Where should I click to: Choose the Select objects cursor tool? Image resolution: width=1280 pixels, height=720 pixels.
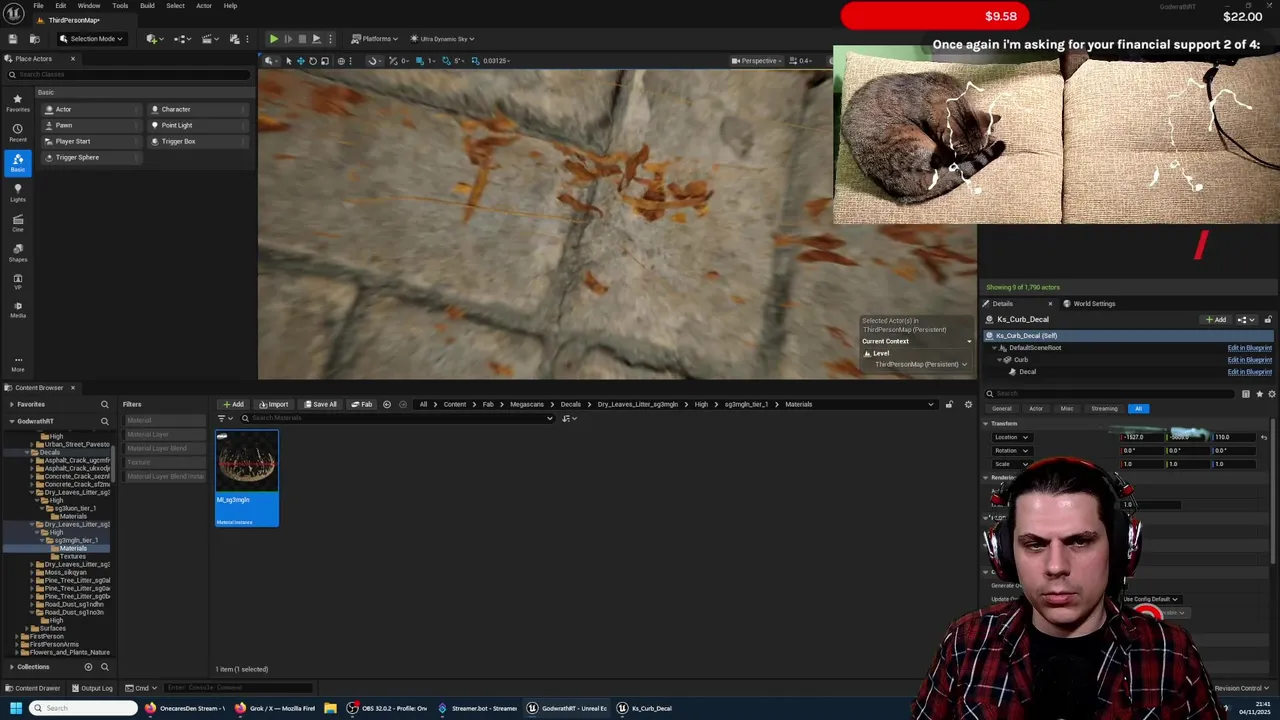288,61
